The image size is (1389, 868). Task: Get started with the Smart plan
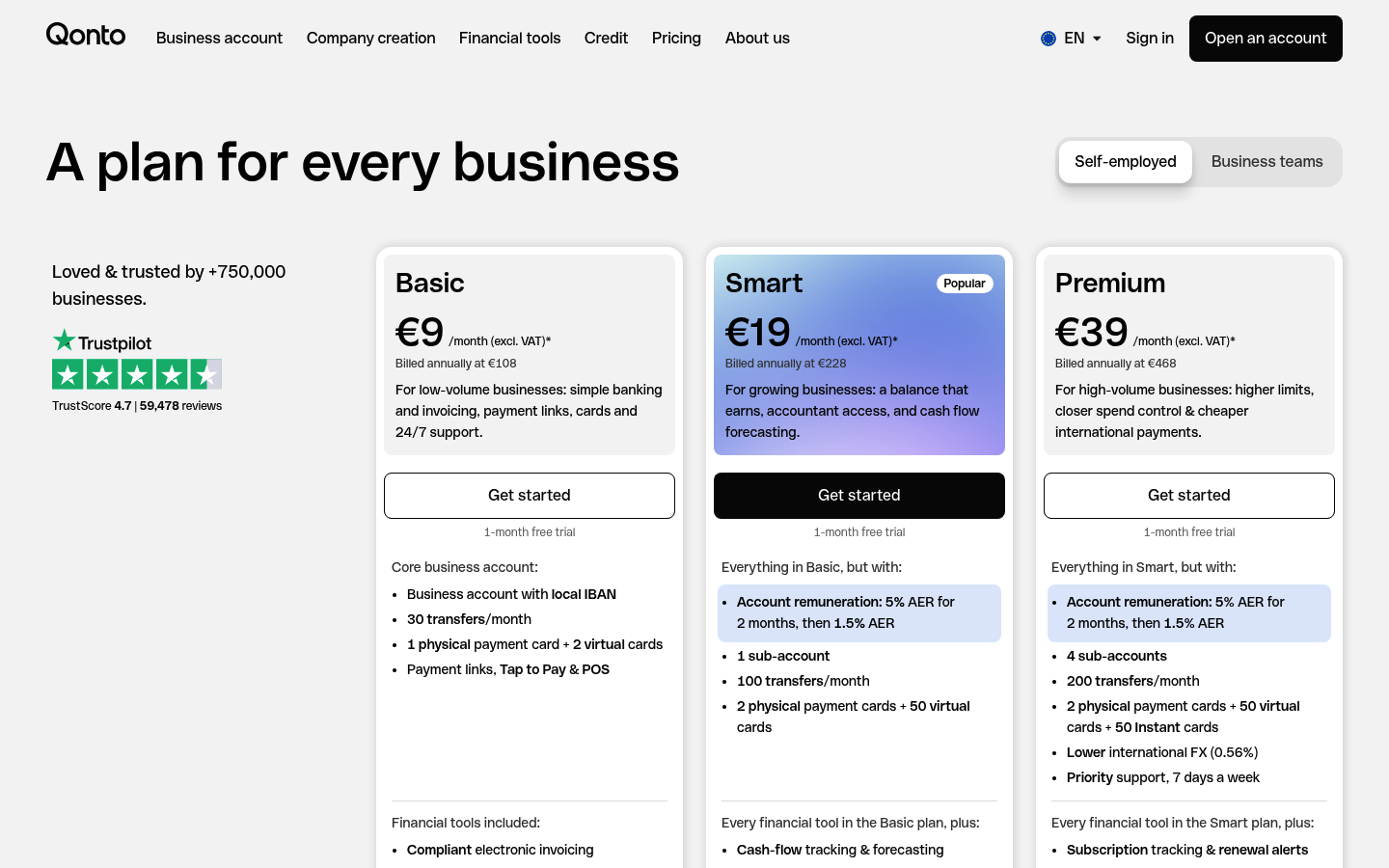(859, 496)
